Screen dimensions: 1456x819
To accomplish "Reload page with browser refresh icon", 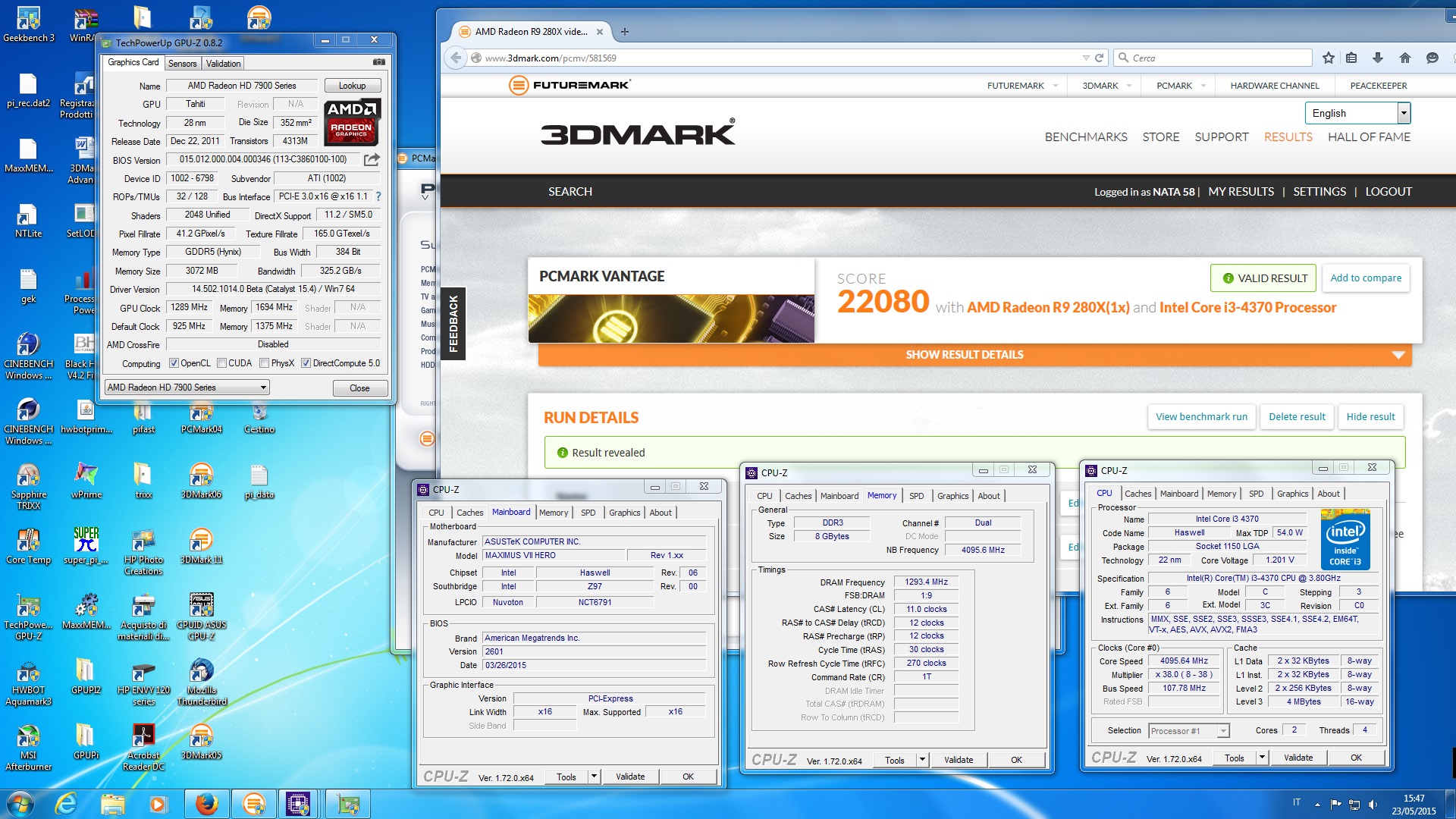I will pyautogui.click(x=1099, y=58).
